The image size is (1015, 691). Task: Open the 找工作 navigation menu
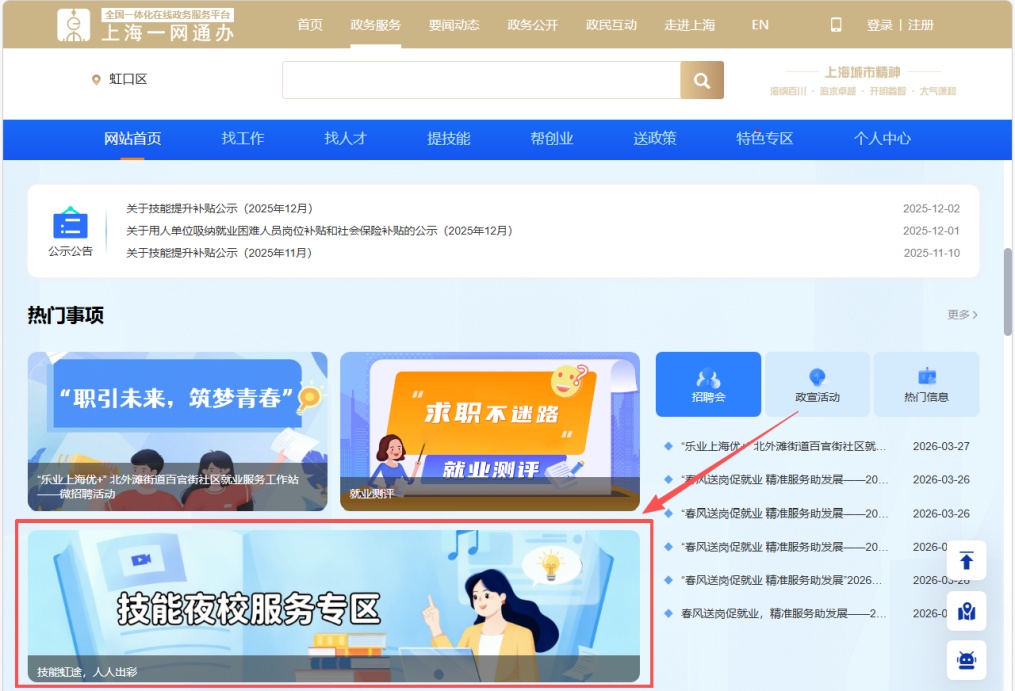[243, 139]
